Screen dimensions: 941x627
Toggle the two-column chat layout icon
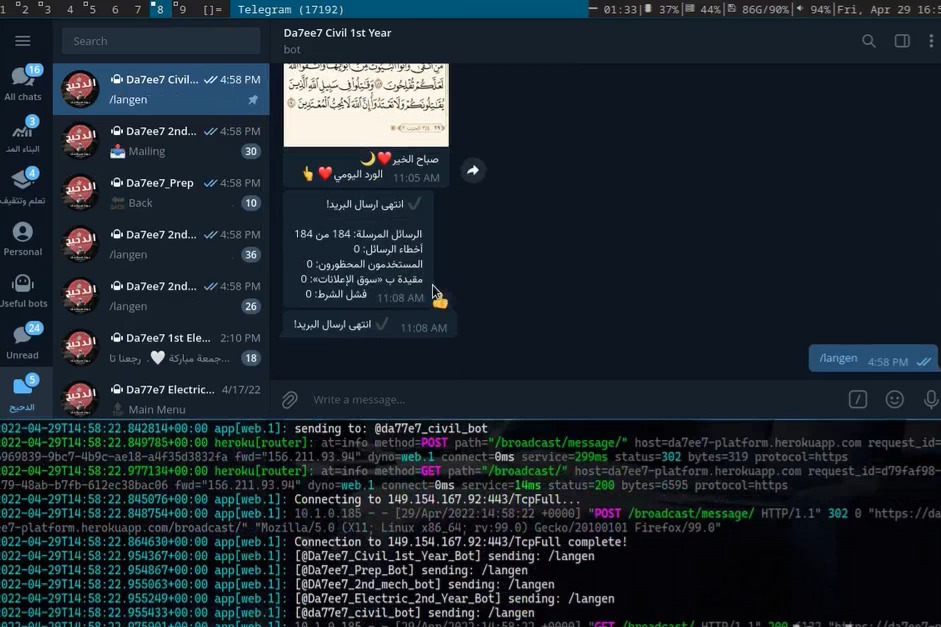[x=901, y=41]
